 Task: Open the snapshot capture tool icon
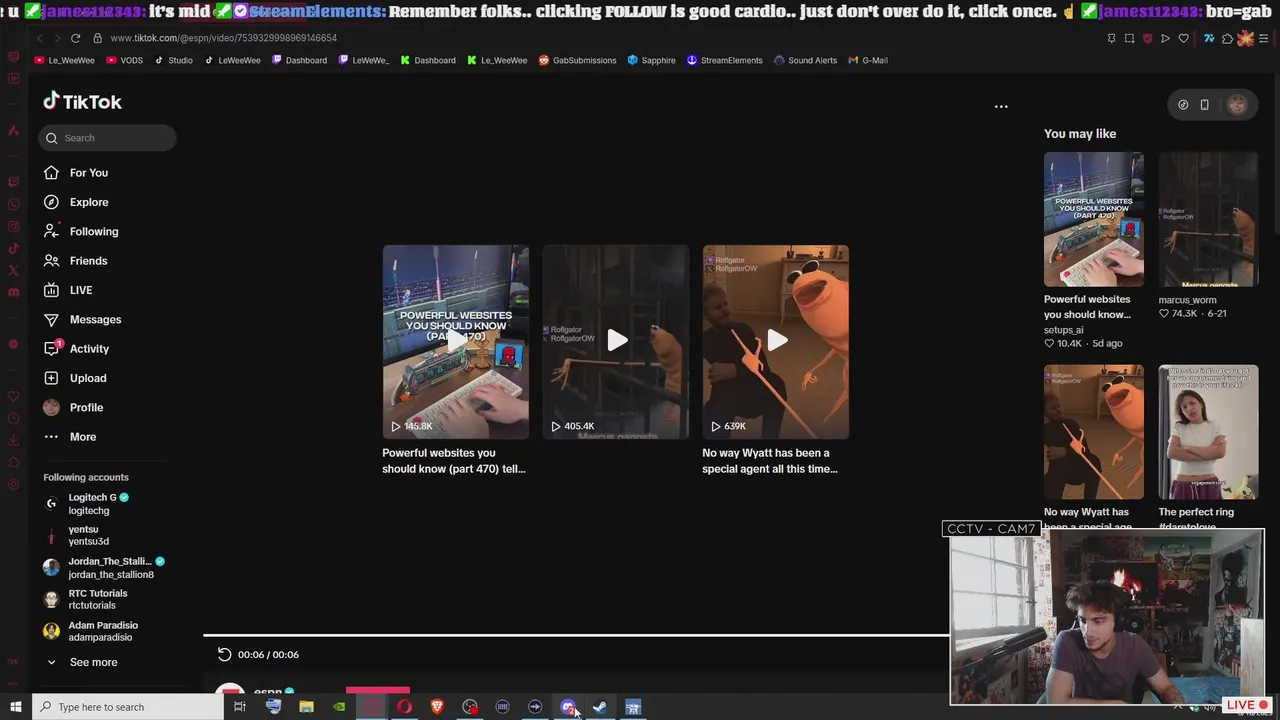(x=1129, y=38)
